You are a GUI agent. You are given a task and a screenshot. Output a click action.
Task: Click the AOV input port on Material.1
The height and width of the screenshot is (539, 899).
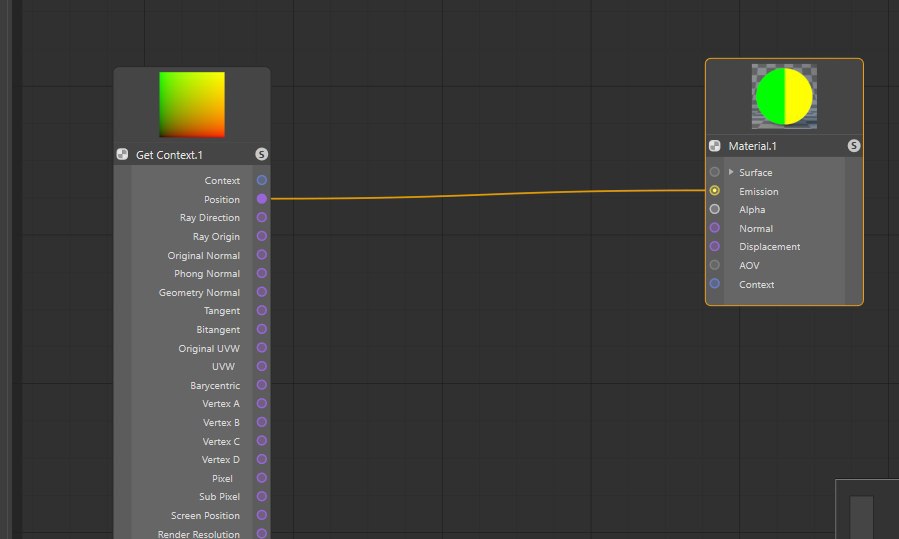click(x=714, y=265)
